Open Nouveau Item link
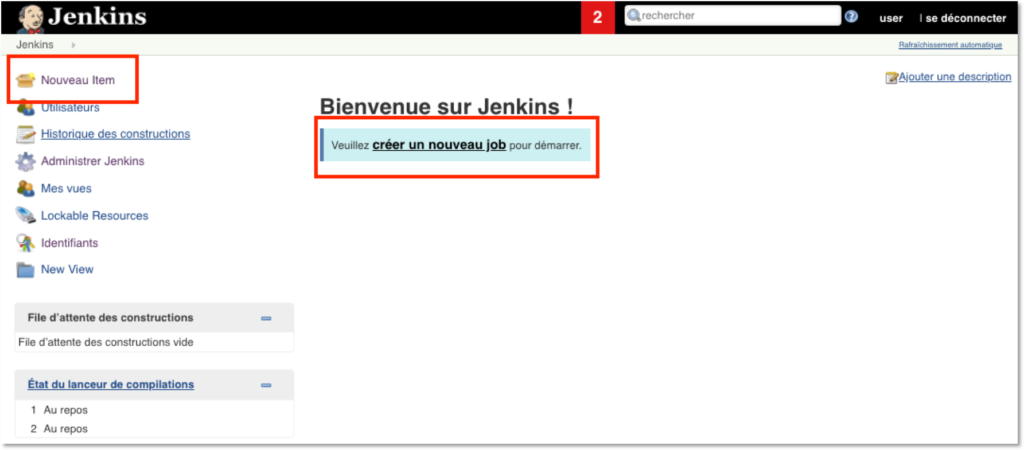This screenshot has height=450, width=1024. (78, 80)
